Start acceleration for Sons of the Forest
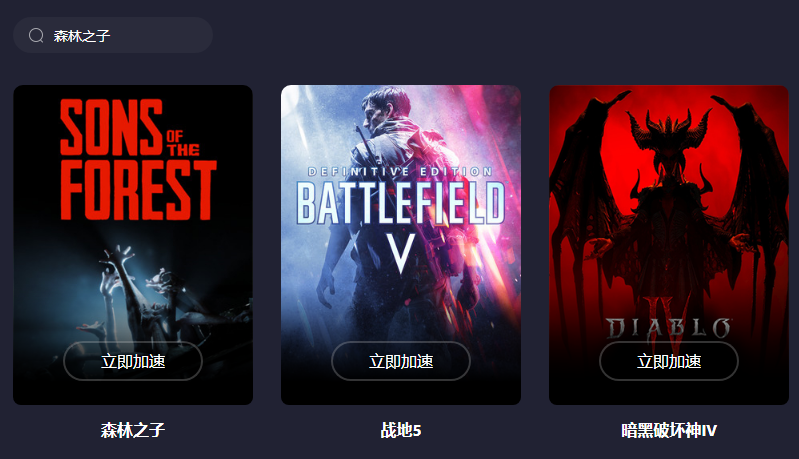799x459 pixels. click(133, 361)
